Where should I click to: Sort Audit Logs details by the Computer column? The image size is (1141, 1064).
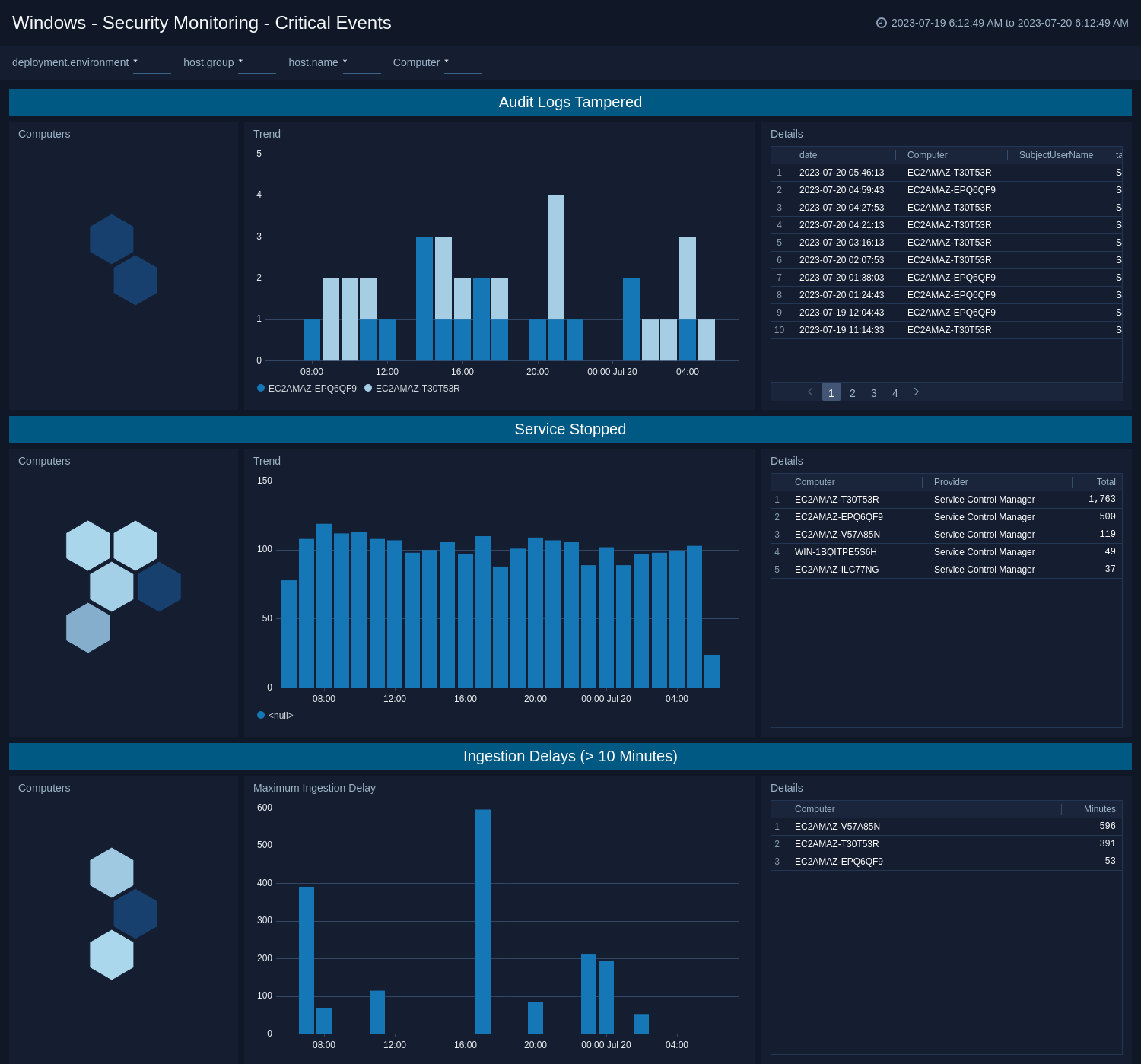coord(927,155)
